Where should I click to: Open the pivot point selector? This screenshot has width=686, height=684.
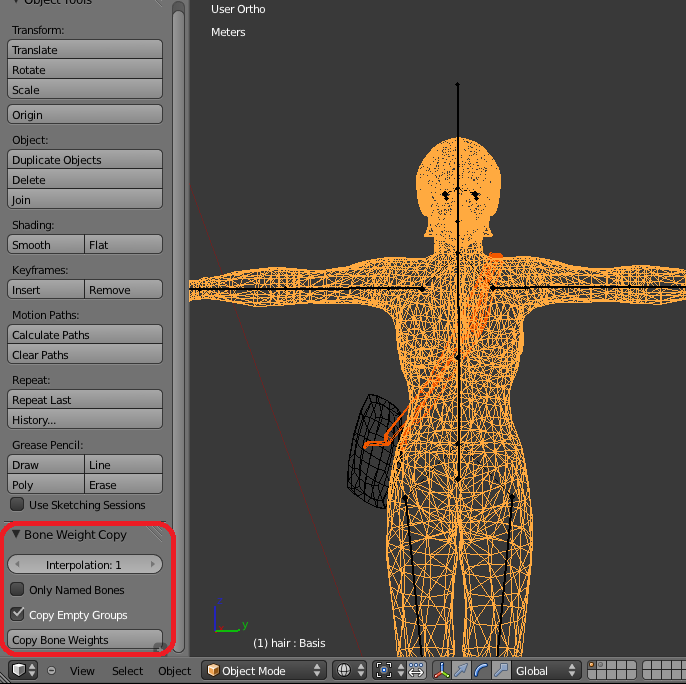pyautogui.click(x=389, y=670)
